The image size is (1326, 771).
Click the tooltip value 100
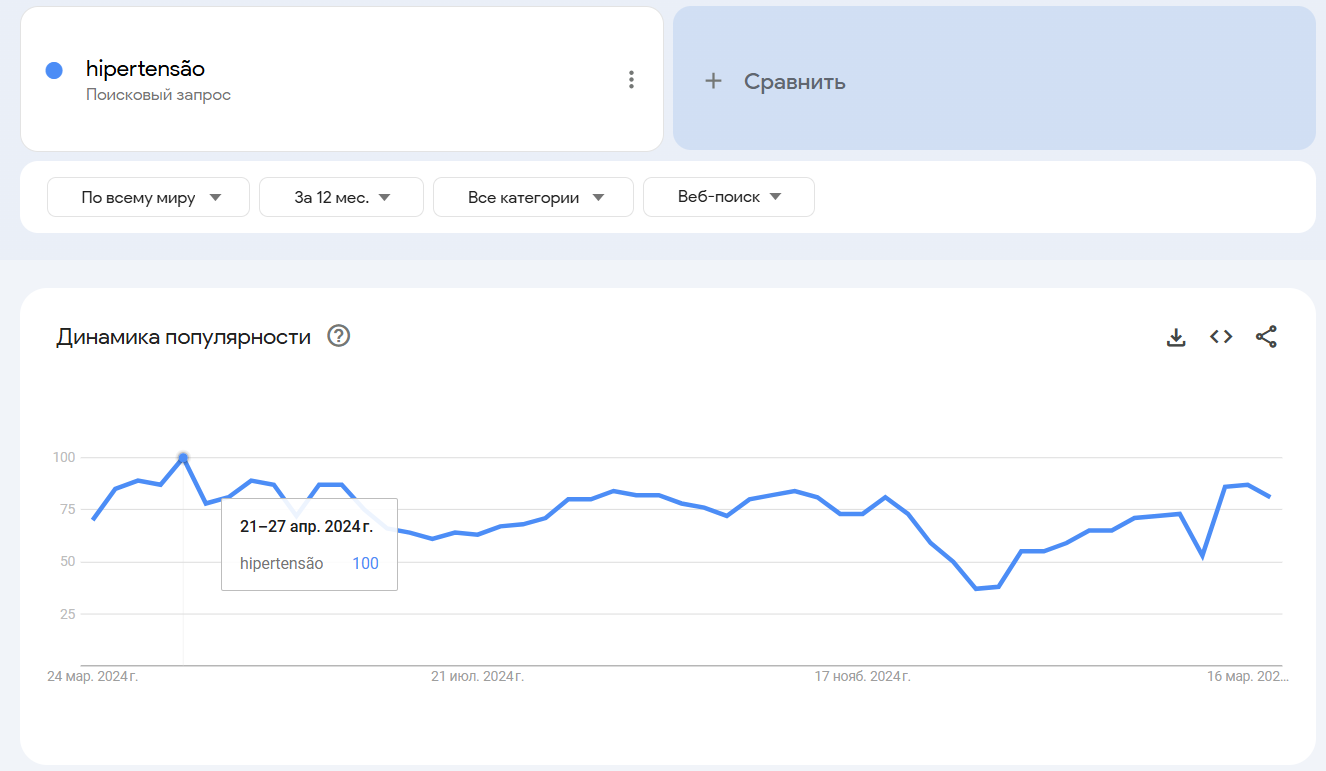[x=365, y=563]
